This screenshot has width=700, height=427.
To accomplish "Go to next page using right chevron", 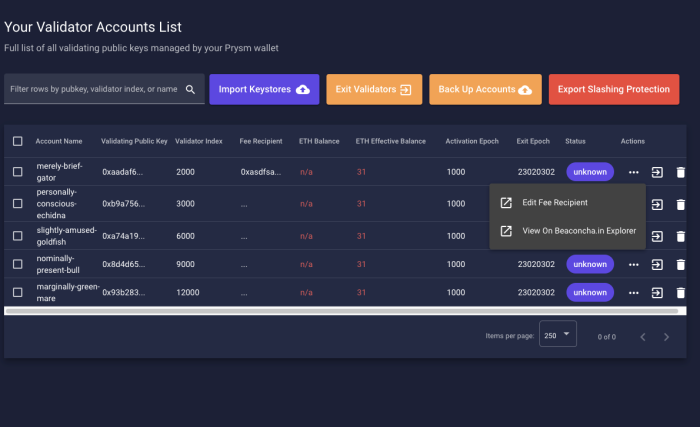I will (667, 336).
